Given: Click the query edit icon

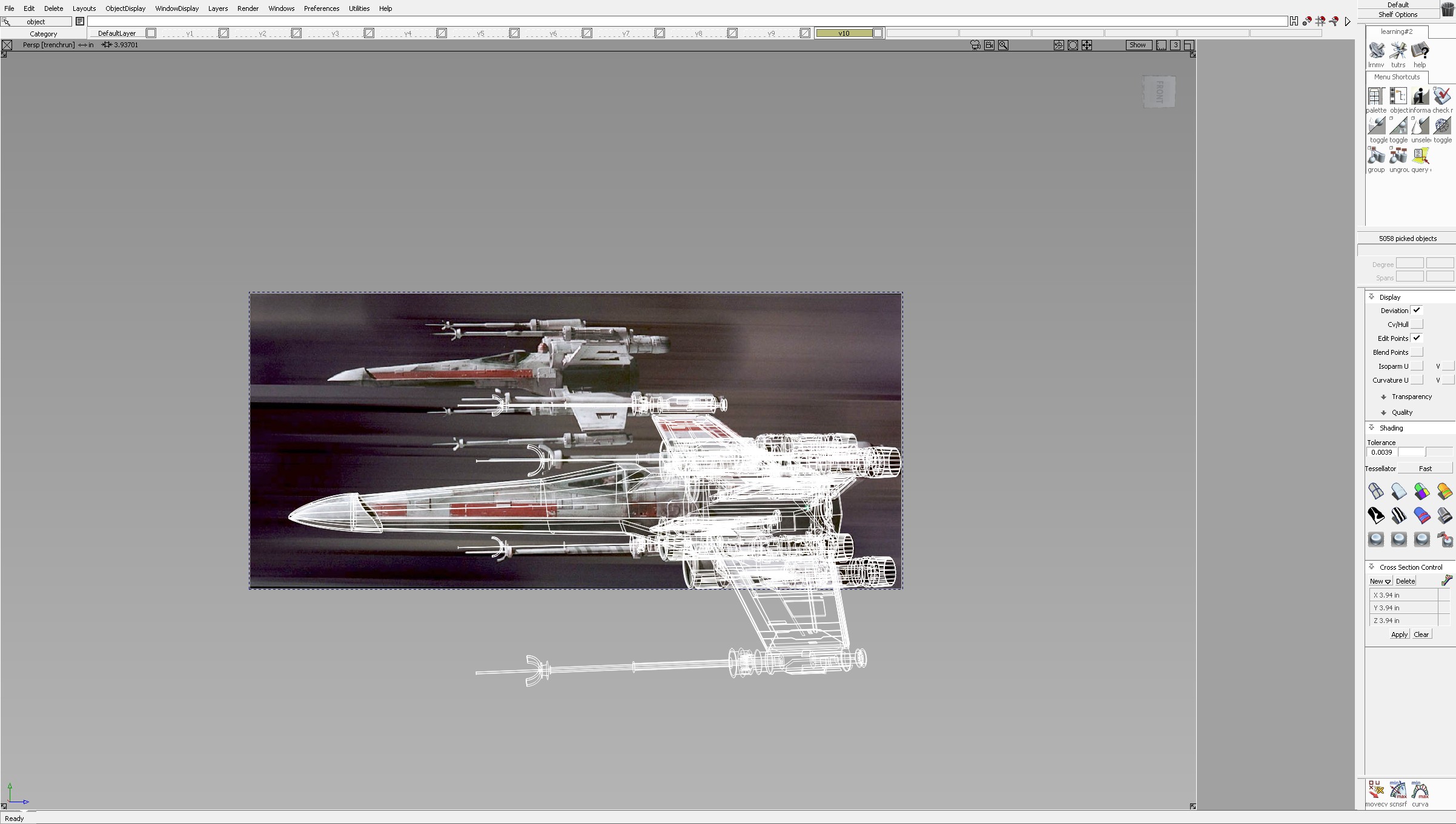Looking at the screenshot, I should click(1420, 156).
